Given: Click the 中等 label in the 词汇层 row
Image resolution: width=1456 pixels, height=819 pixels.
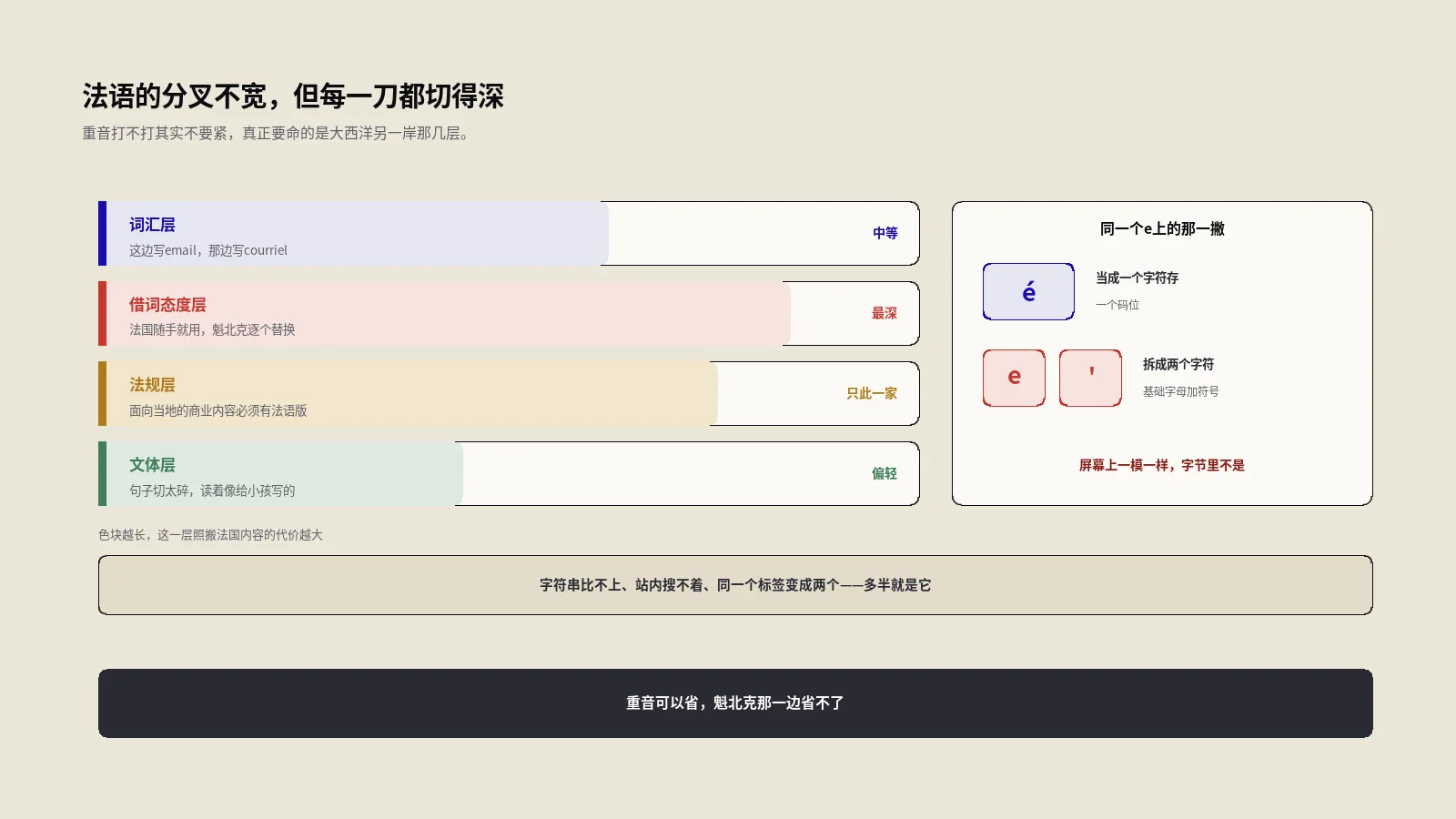Looking at the screenshot, I should coord(885,233).
